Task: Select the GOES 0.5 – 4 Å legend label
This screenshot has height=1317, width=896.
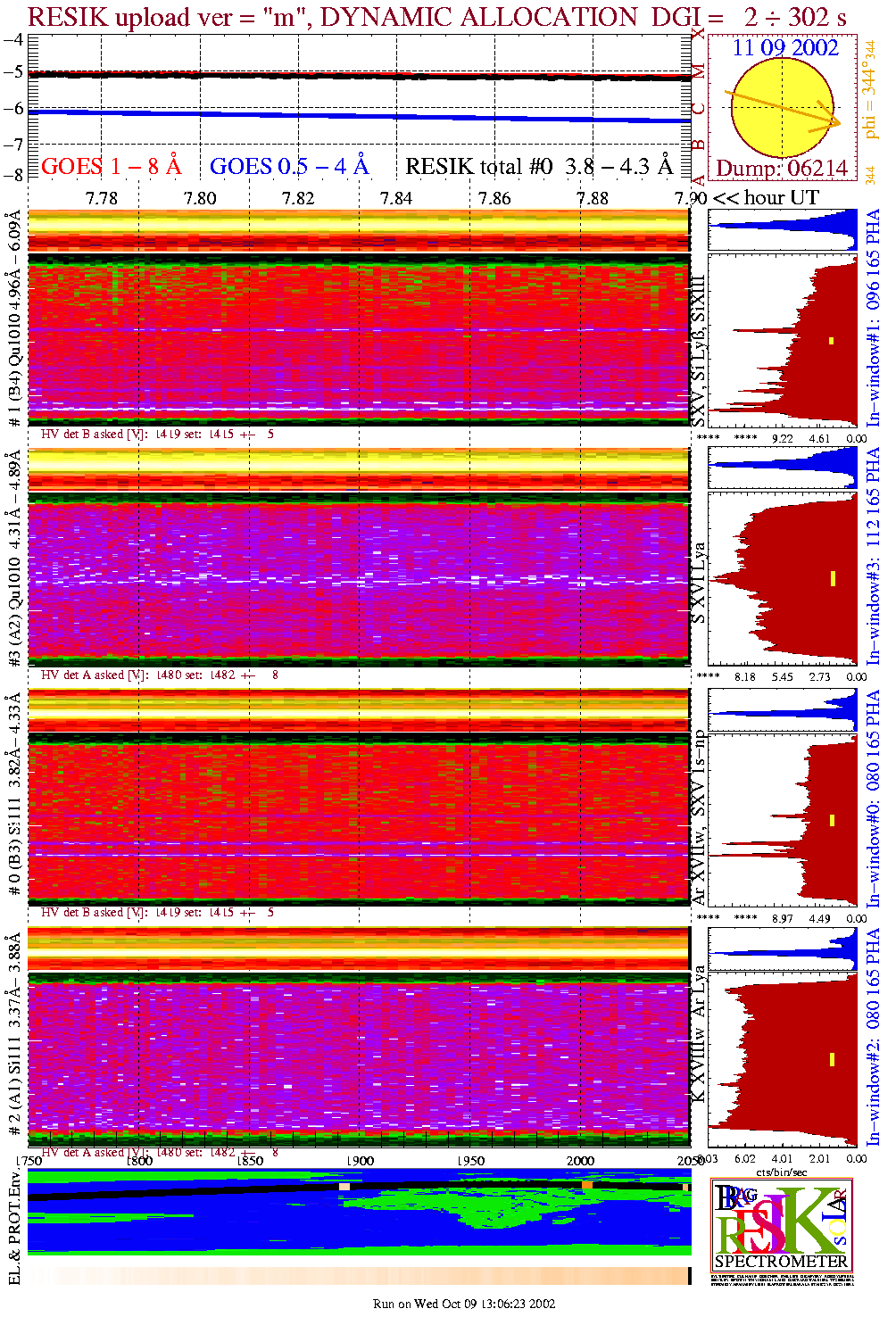Action: click(x=288, y=167)
